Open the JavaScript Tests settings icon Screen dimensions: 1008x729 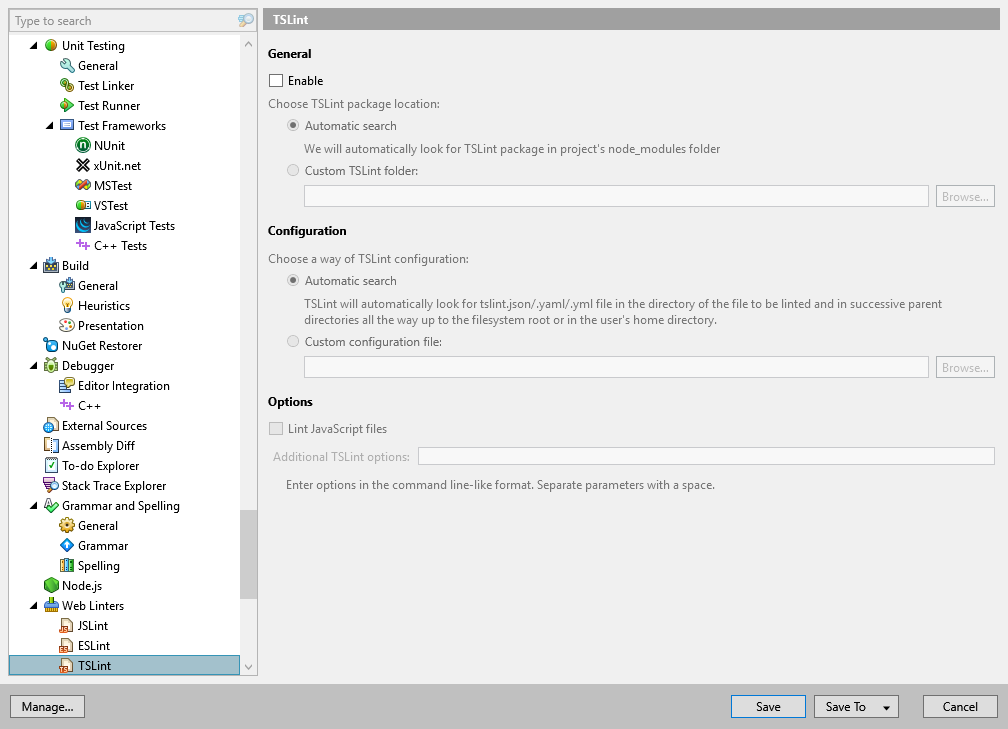pyautogui.click(x=82, y=225)
